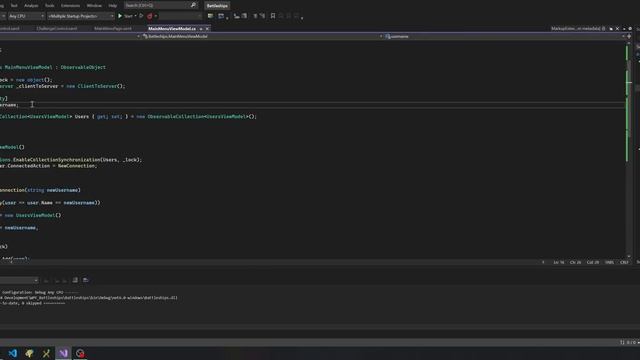The height and width of the screenshot is (360, 640).
Task: Open the Any CPU platform dropdown
Action: tap(27, 16)
